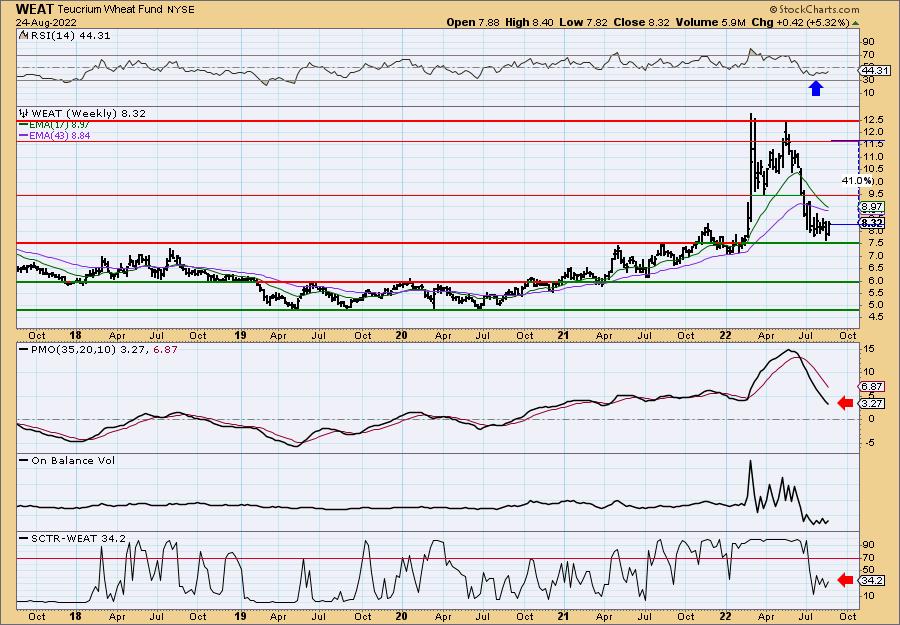This screenshot has height=625, width=900.
Task: Click the 'Chg +0.42 (+5.32%)' value
Action: click(800, 22)
